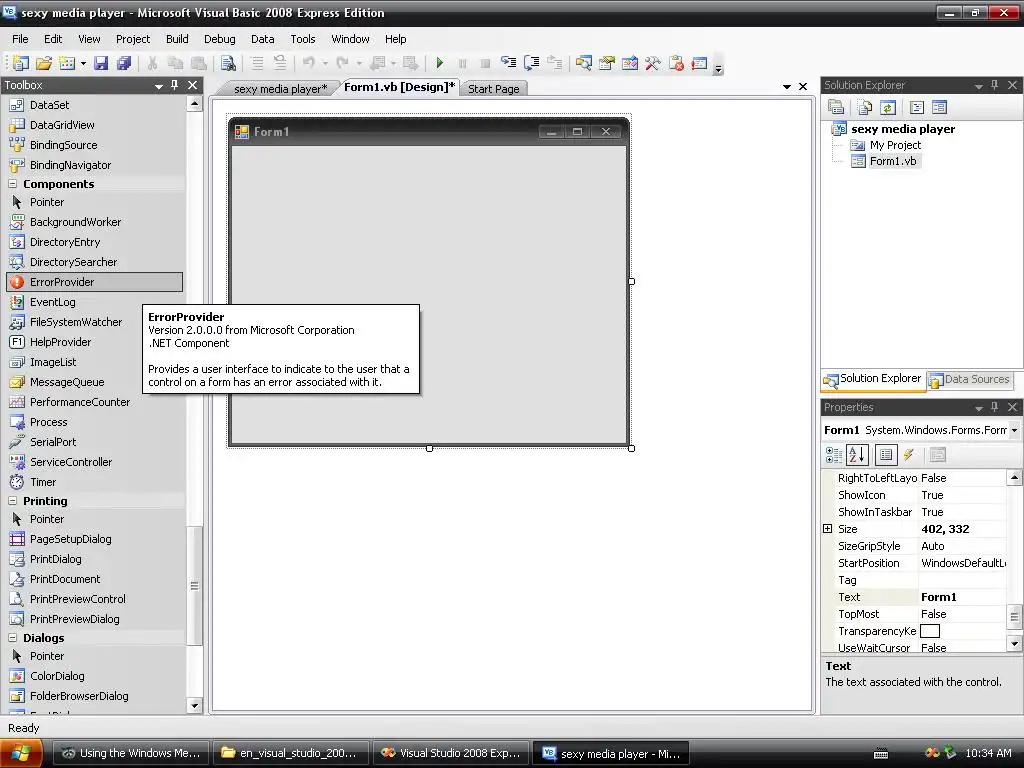Switch Properties grid to Categorized view
The image size is (1024, 768).
pyautogui.click(x=834, y=455)
